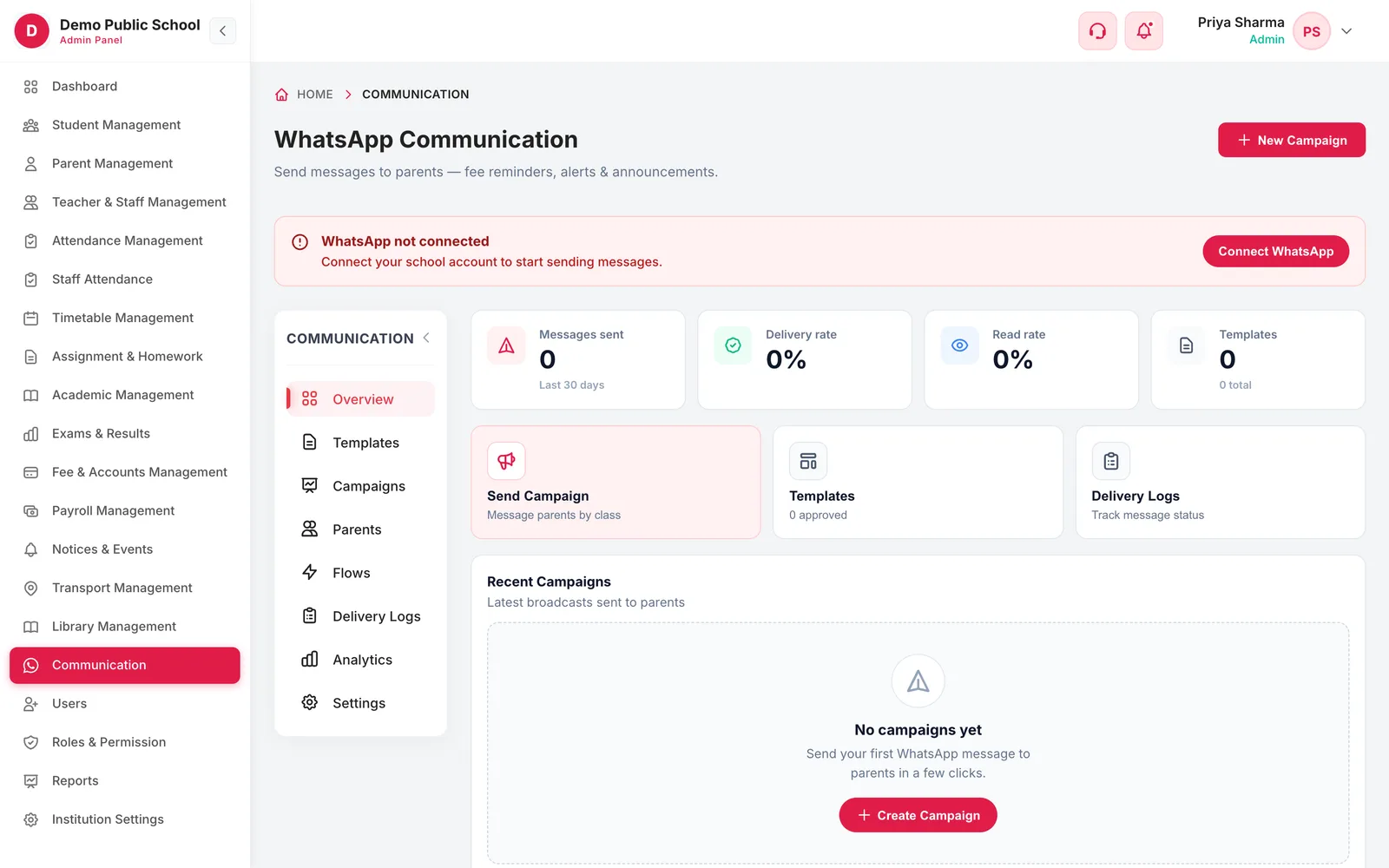The image size is (1389, 868).
Task: Click the Demo Public School logo
Action: (31, 31)
